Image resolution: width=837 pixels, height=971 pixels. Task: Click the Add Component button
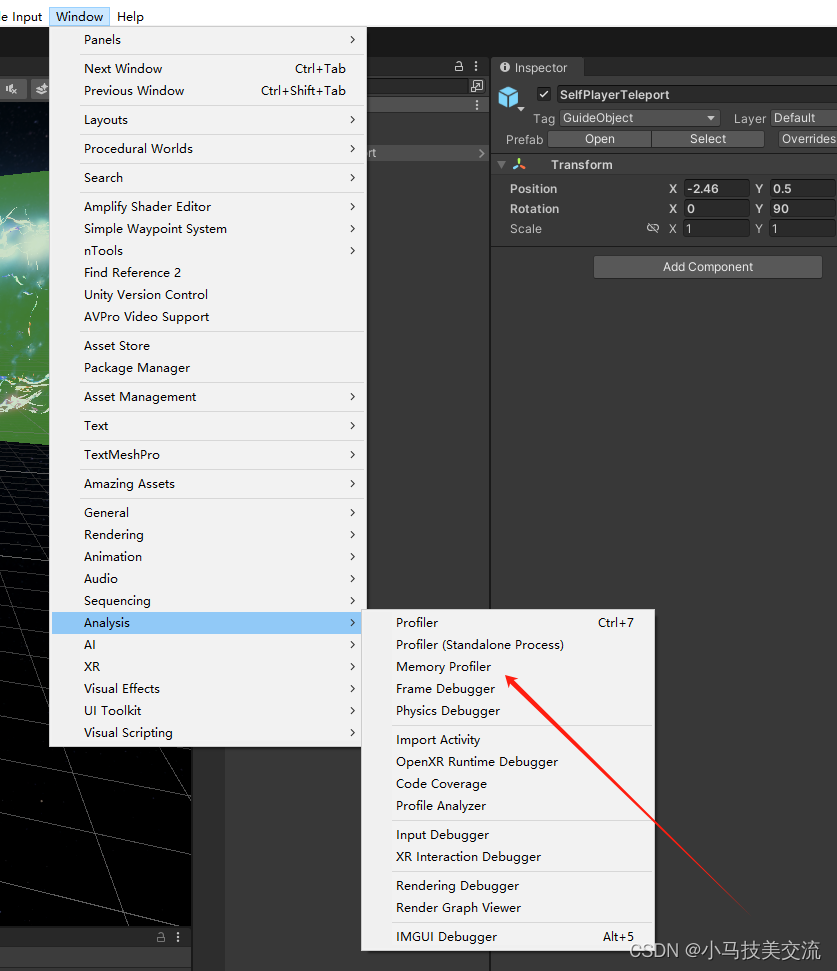click(707, 266)
